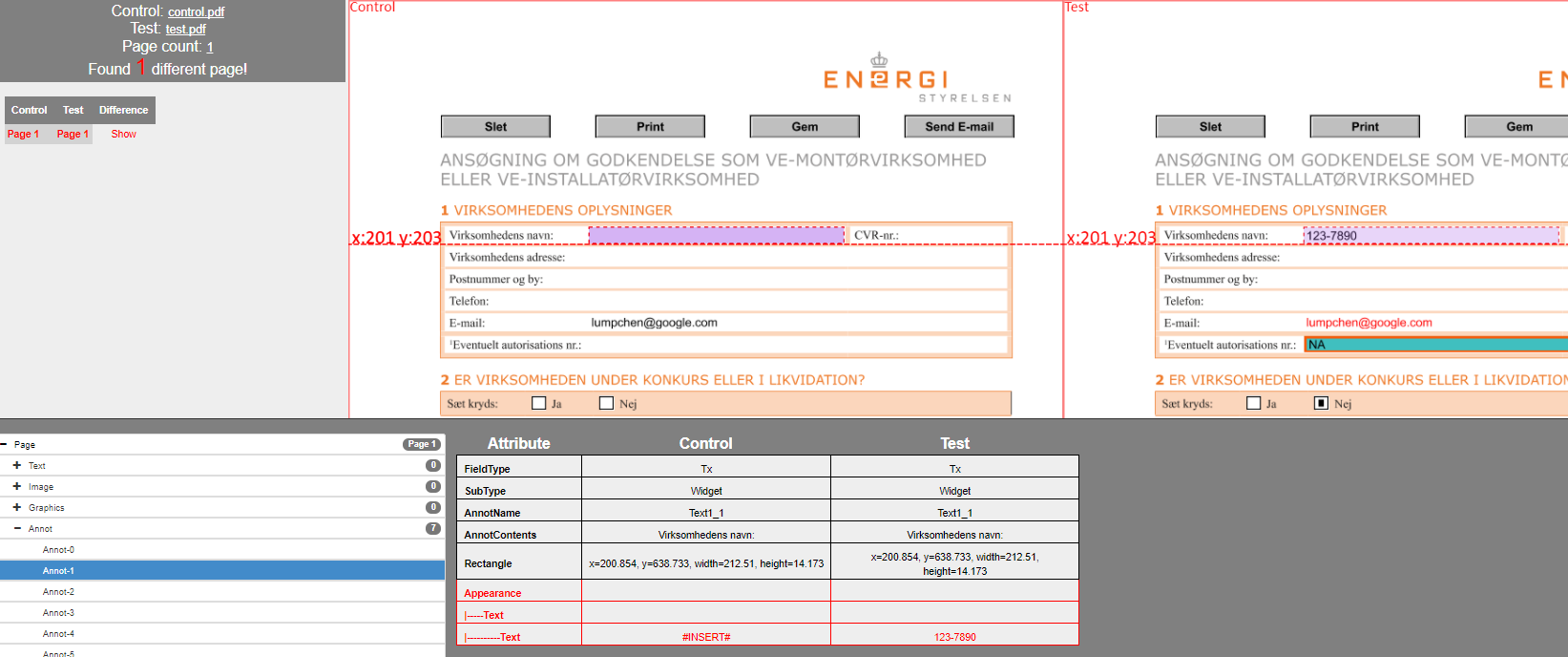Select the Test column header tab
The image size is (1568, 657).
(x=73, y=110)
